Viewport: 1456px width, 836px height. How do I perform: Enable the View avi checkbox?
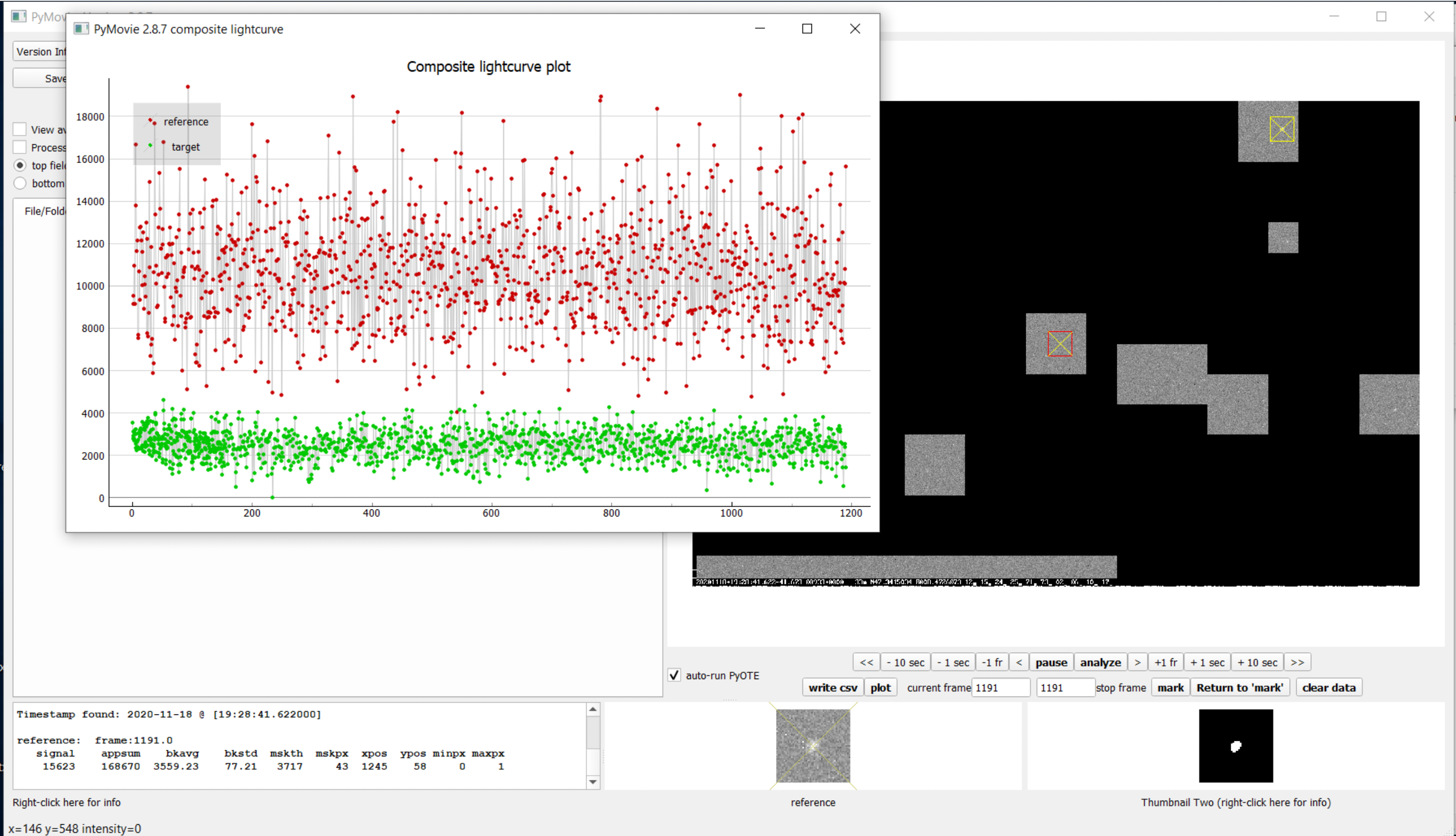(x=20, y=129)
